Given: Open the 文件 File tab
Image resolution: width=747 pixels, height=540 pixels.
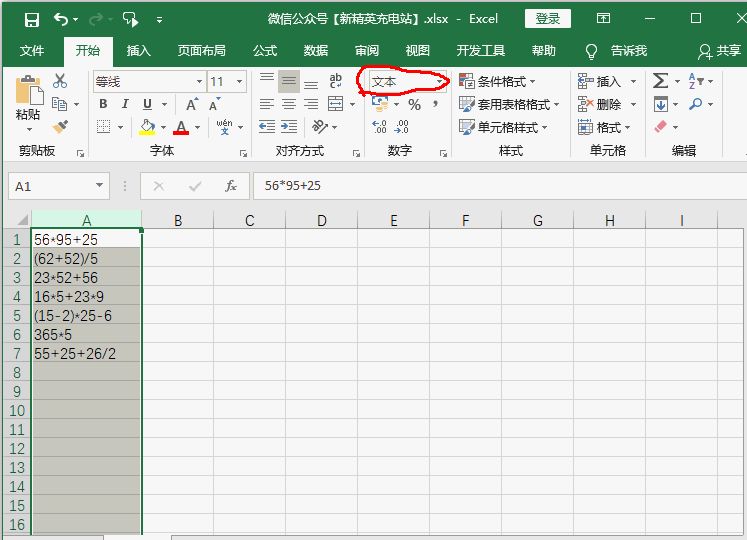Looking at the screenshot, I should [32, 51].
